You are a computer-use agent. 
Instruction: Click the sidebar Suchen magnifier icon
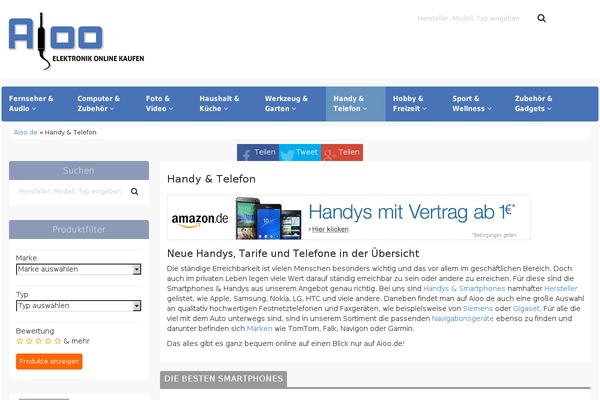pyautogui.click(x=135, y=191)
